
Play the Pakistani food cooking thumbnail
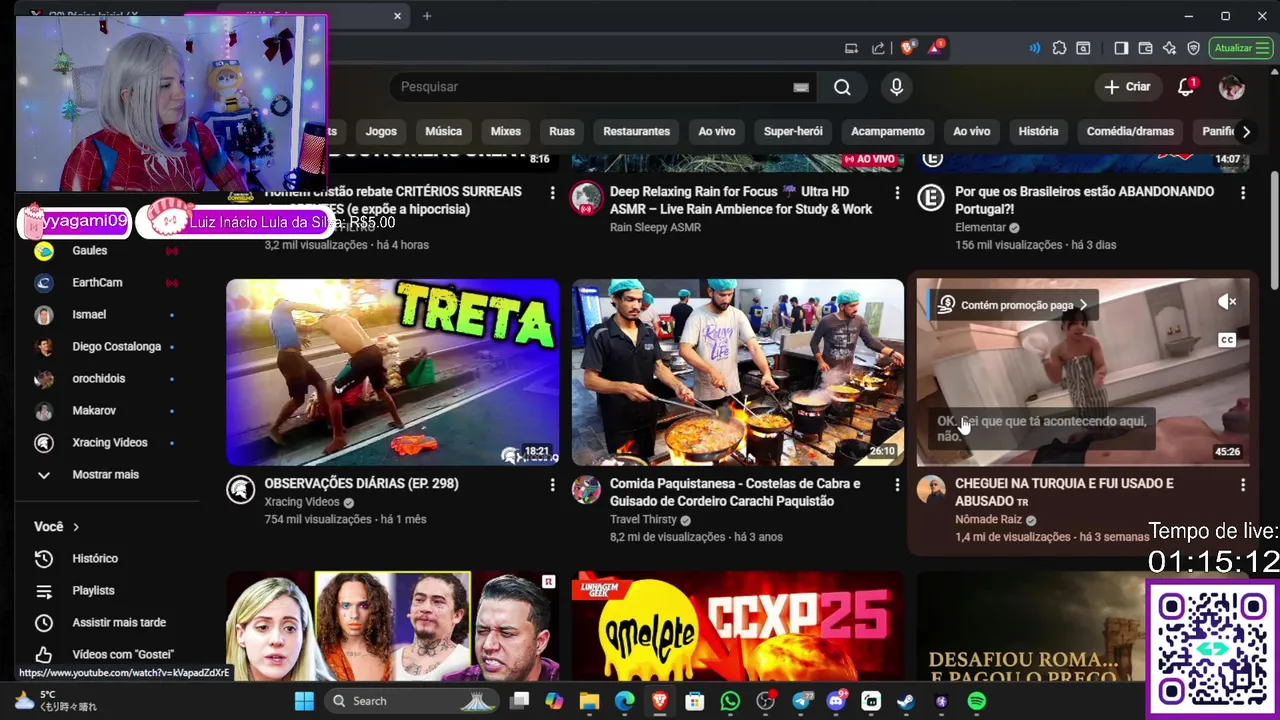[x=737, y=372]
